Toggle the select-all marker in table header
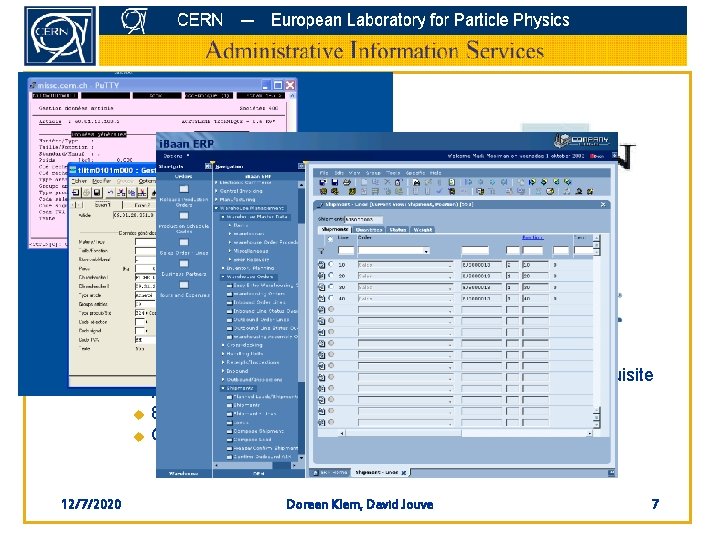Screen dimensions: 720x540 coord(330,239)
